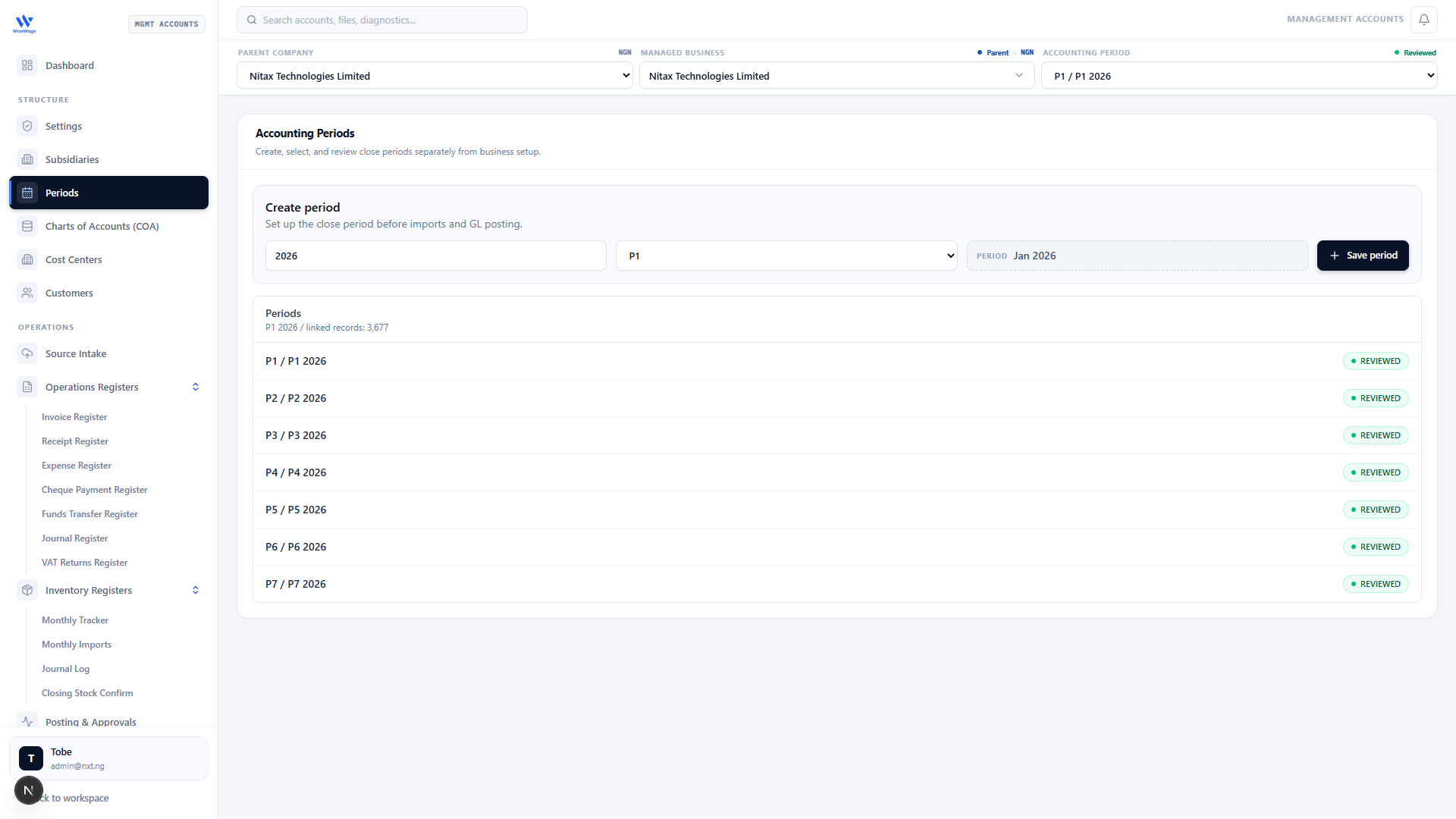The height and width of the screenshot is (819, 1456).
Task: Open the Invoice Register page
Action: pos(74,417)
